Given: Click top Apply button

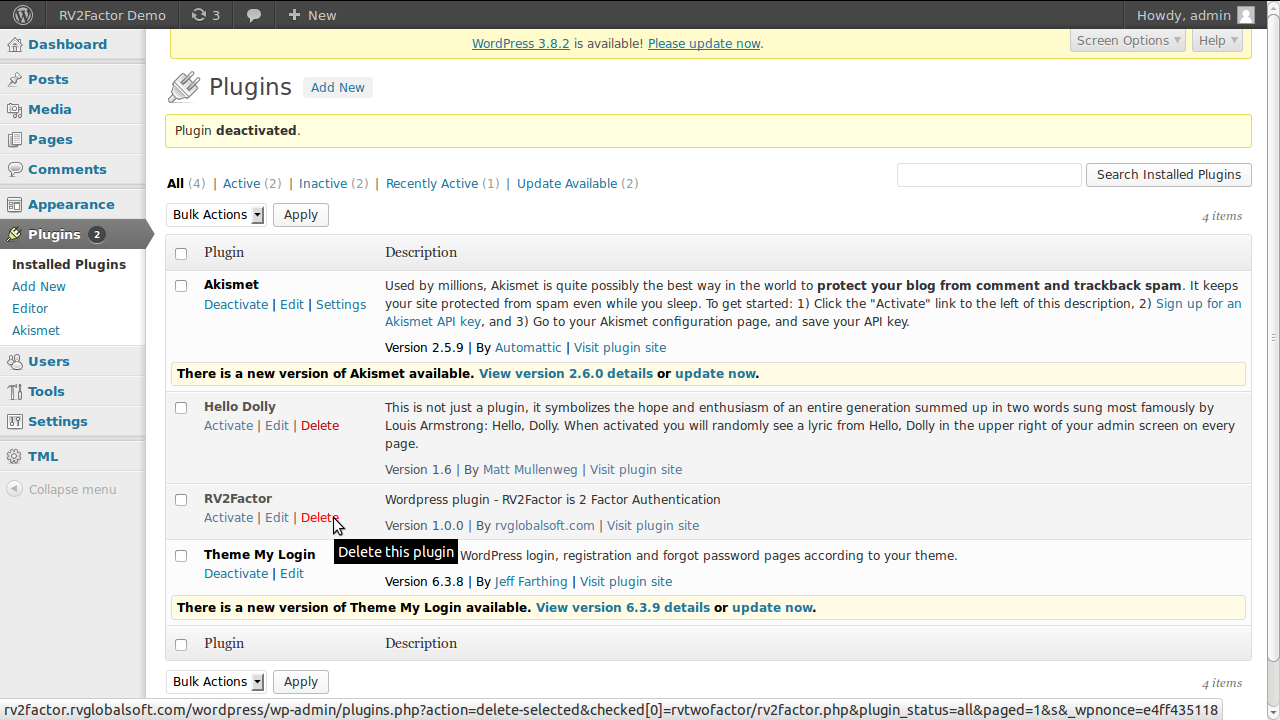Looking at the screenshot, I should tap(300, 214).
